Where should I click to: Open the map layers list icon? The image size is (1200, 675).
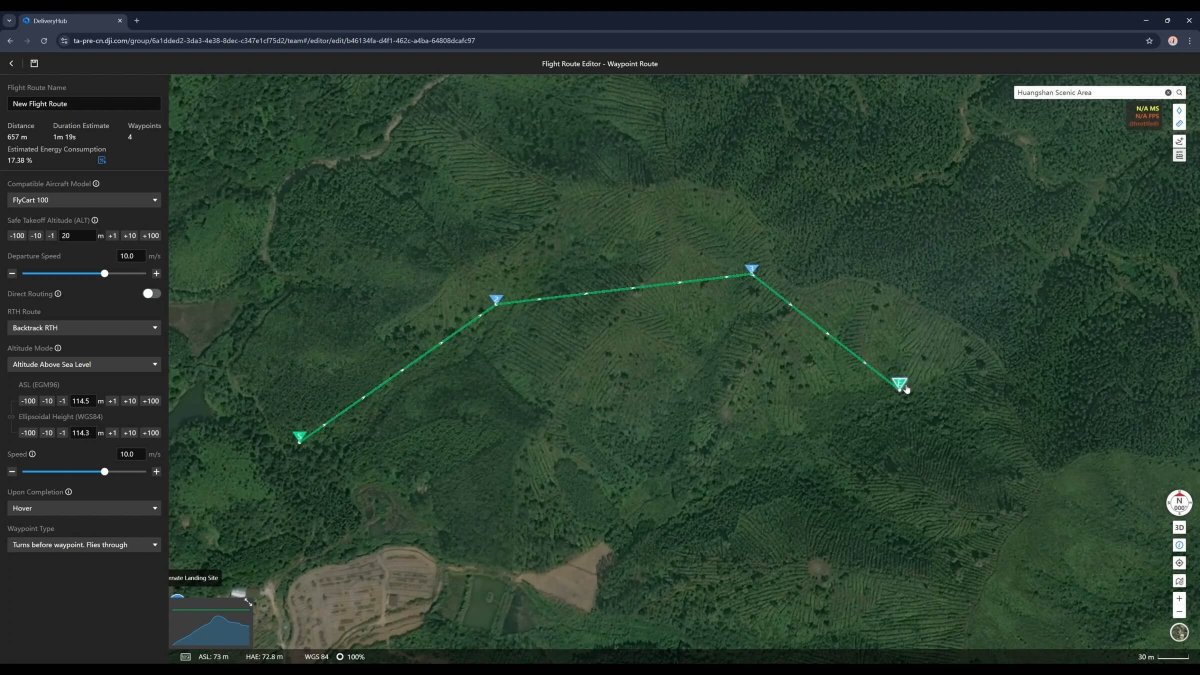(1180, 155)
